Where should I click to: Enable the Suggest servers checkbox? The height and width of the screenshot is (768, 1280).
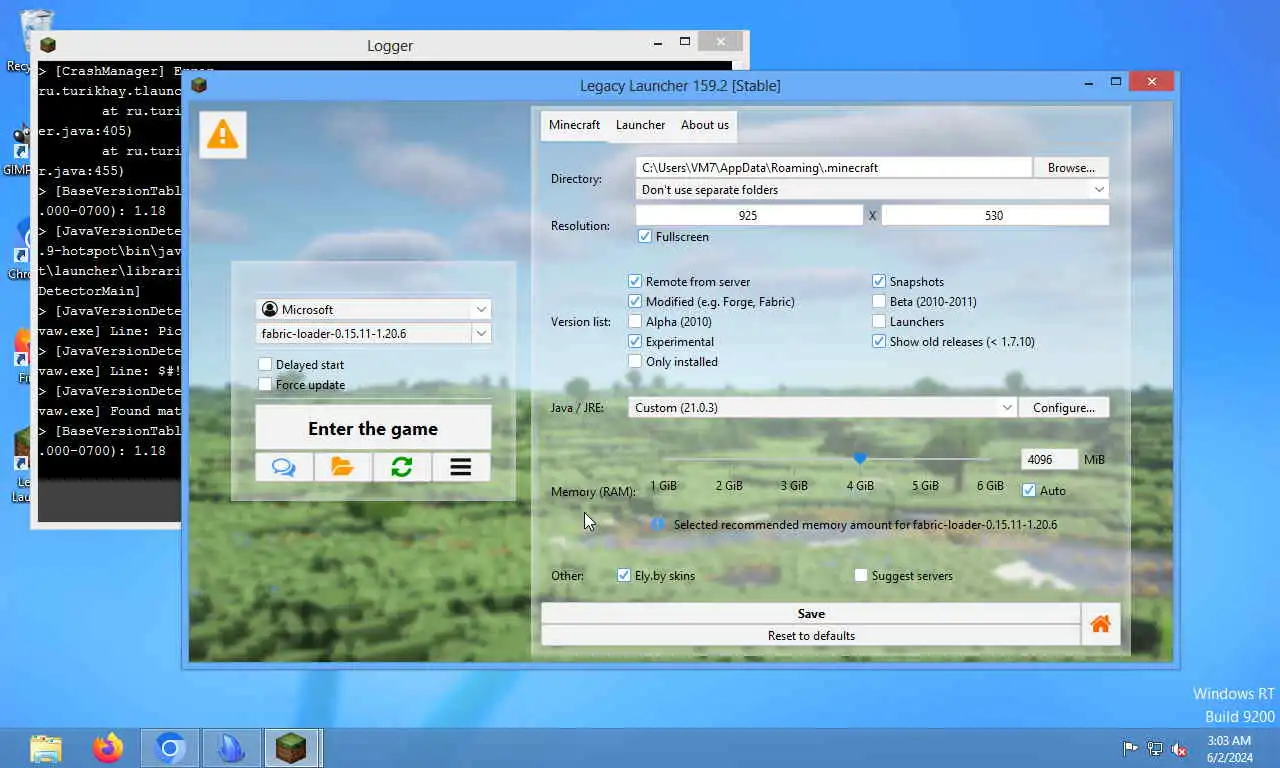point(861,576)
